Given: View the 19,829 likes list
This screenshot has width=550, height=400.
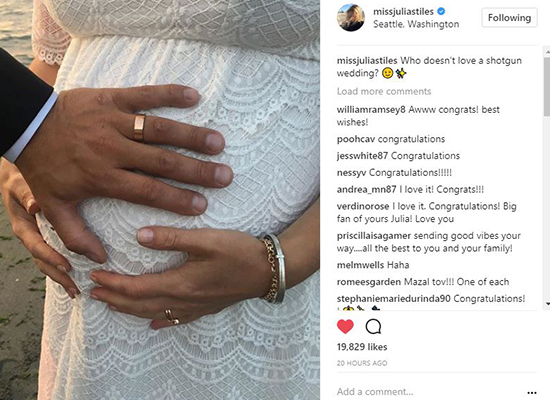Looking at the screenshot, I should pos(362,347).
